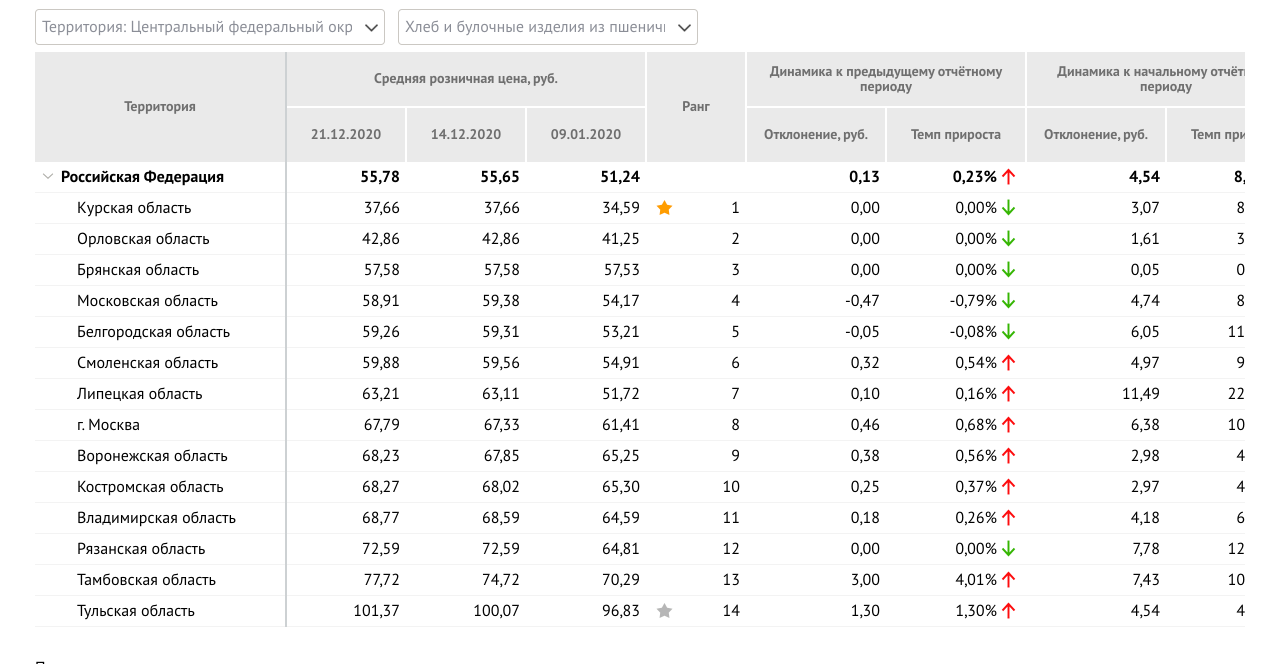Viewport: 1280px width, 664px height.
Task: Select the Воронежская область row
Action: point(640,456)
